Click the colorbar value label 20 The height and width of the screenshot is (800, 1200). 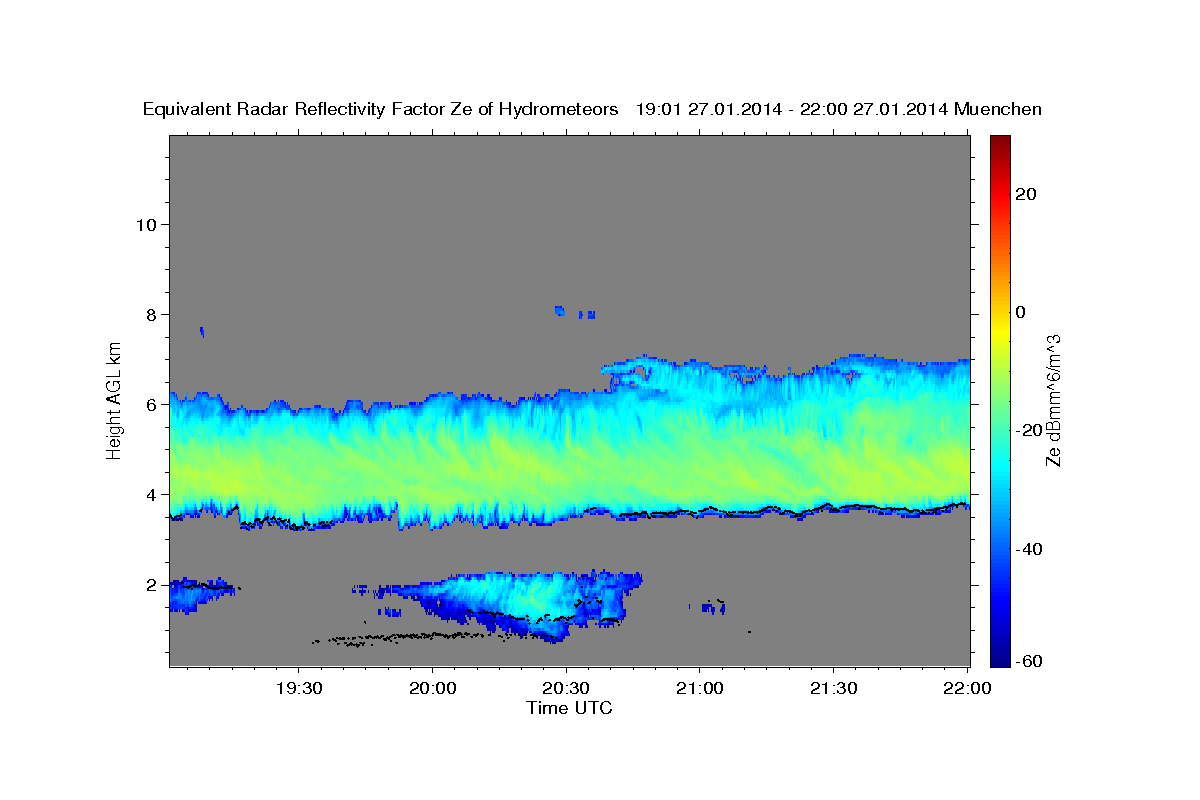point(1026,194)
